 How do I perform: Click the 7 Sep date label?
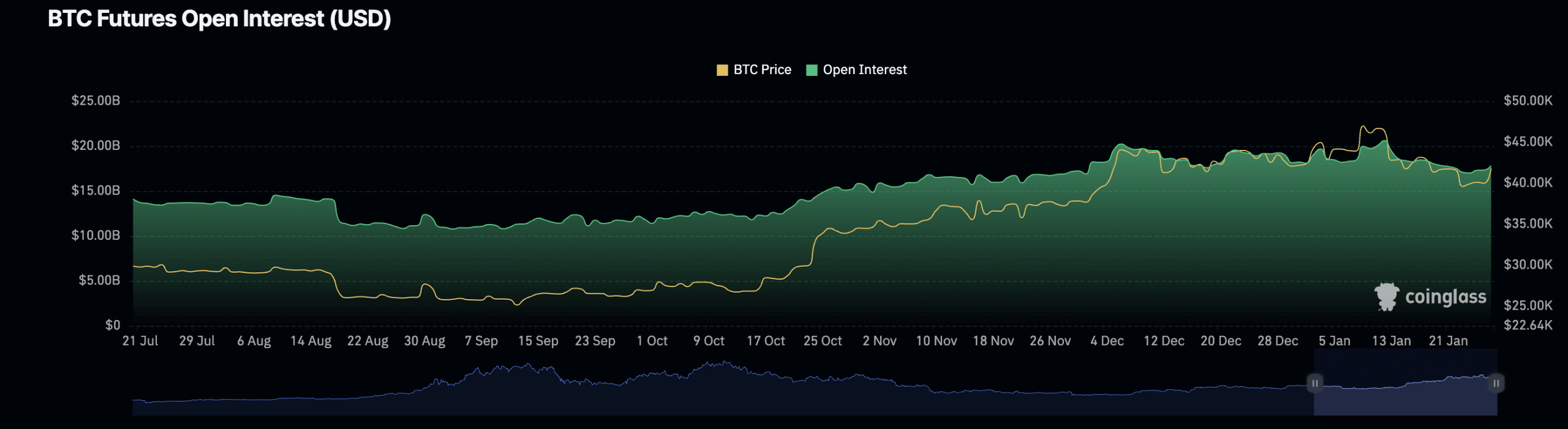[481, 341]
